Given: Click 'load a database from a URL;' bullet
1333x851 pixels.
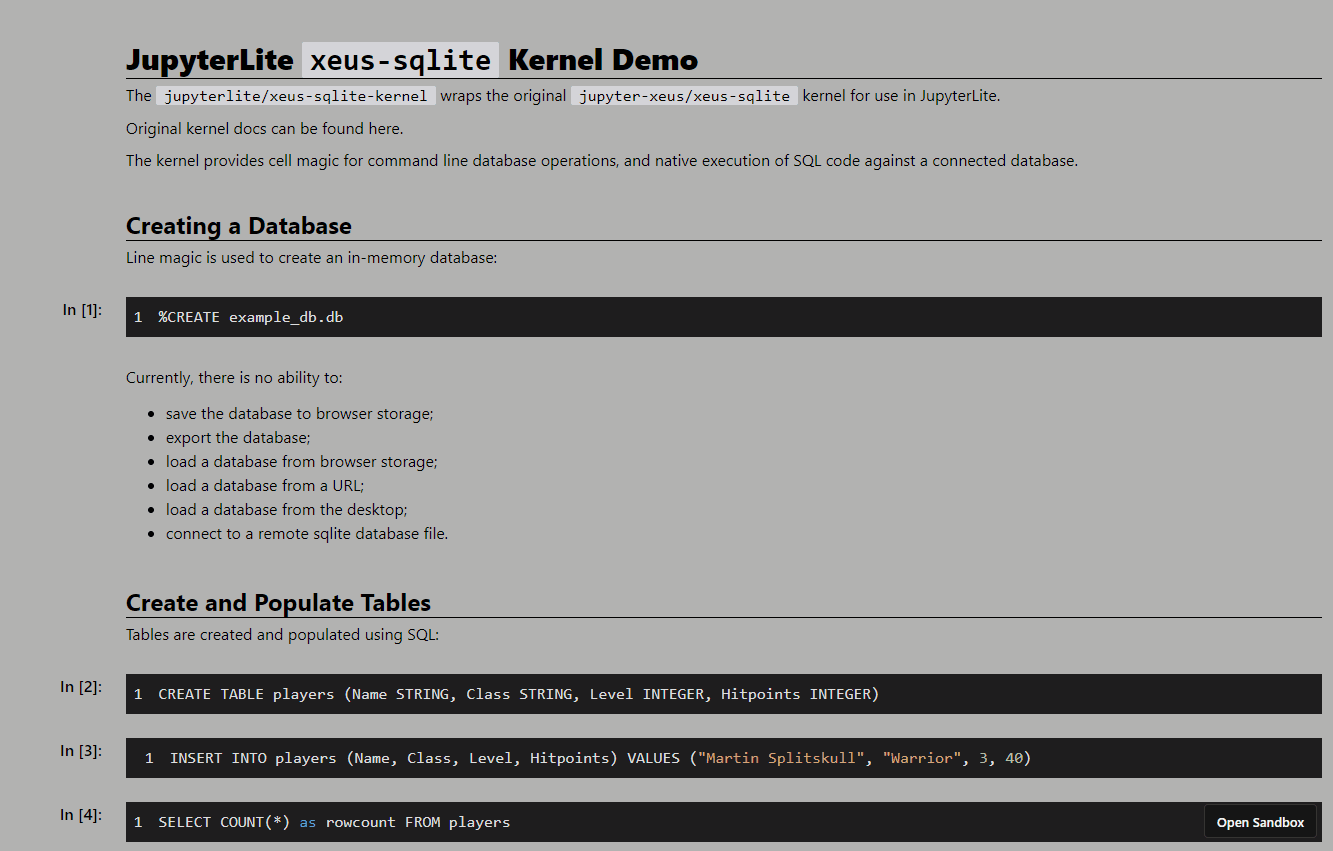Looking at the screenshot, I should (265, 485).
